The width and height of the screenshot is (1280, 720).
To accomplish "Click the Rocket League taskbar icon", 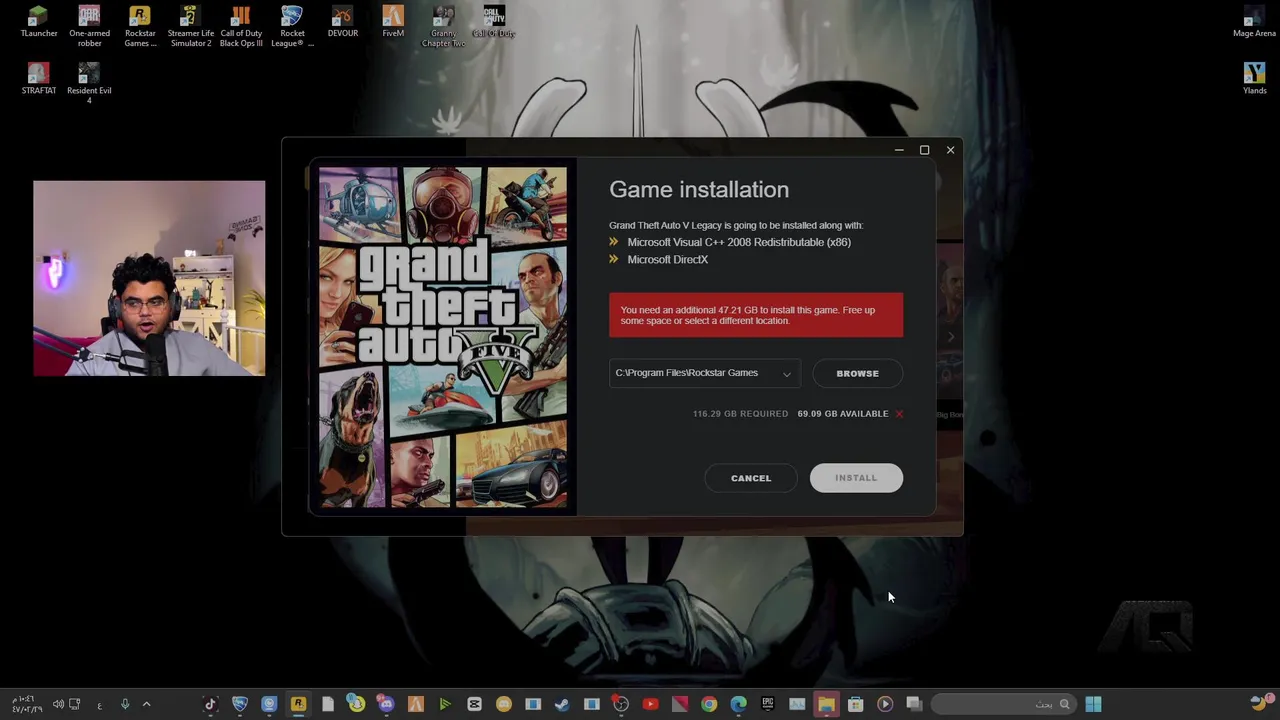I will tap(240, 704).
